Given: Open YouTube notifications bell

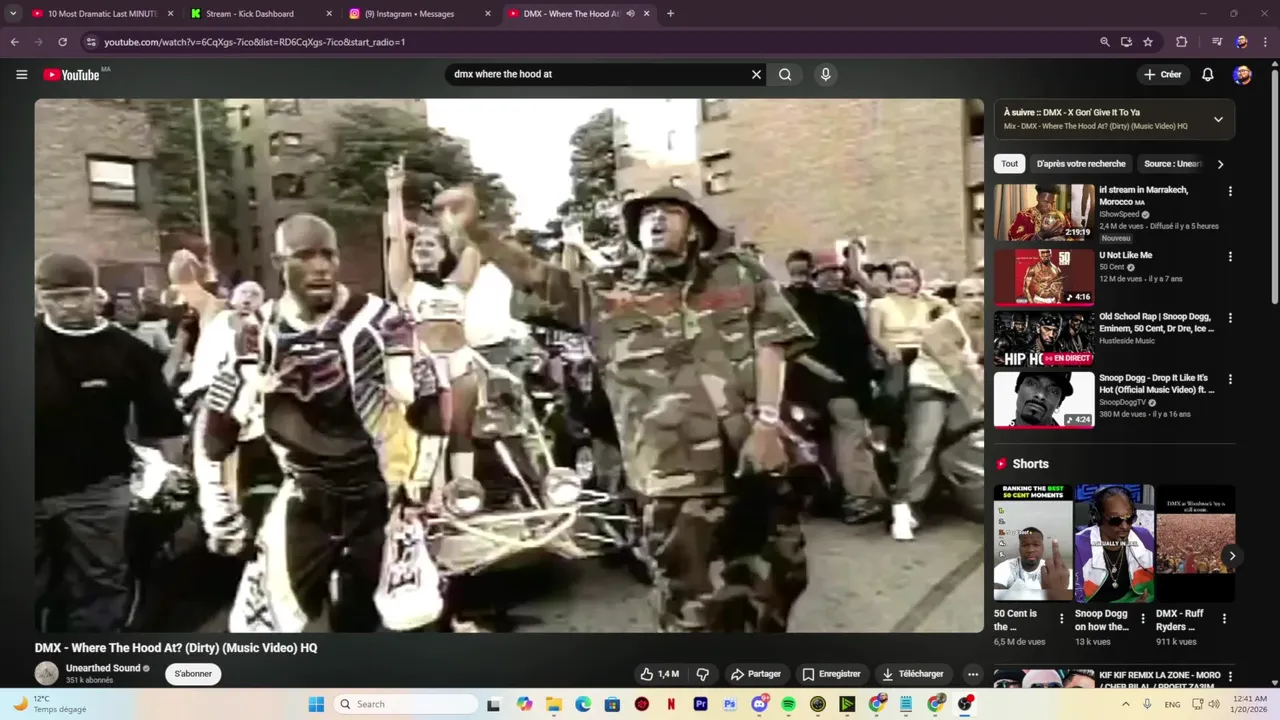Looking at the screenshot, I should coord(1207,74).
